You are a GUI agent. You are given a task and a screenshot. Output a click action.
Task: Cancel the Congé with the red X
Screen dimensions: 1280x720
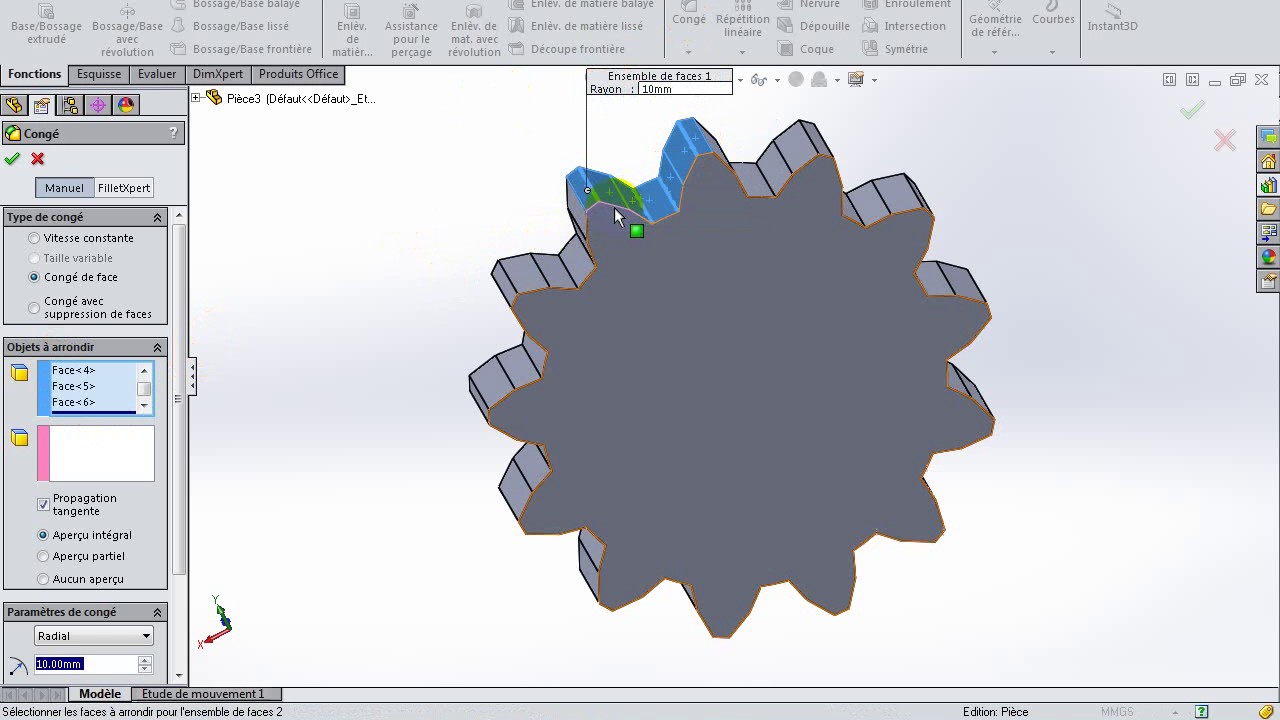click(x=38, y=159)
